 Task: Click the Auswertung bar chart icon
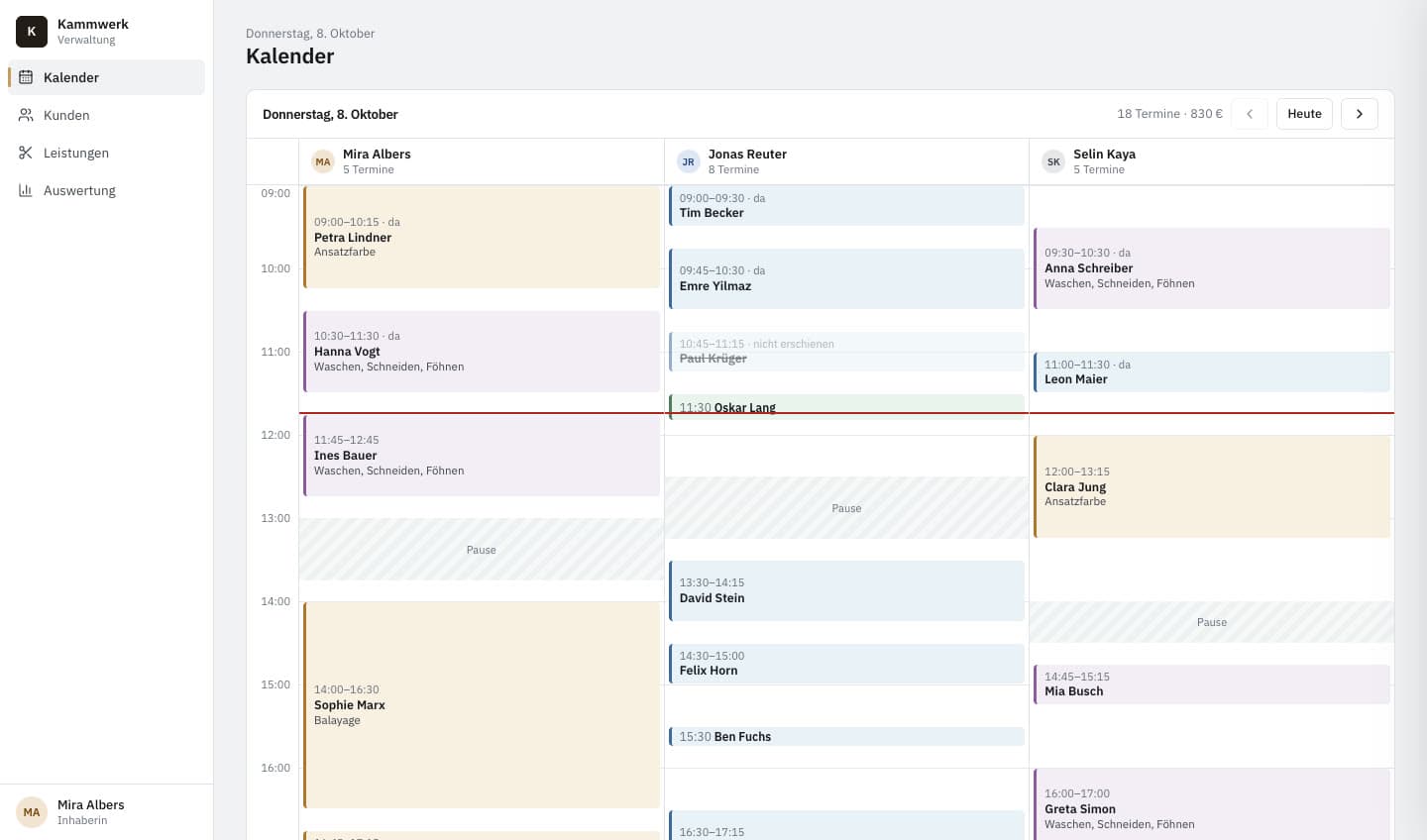[x=26, y=190]
